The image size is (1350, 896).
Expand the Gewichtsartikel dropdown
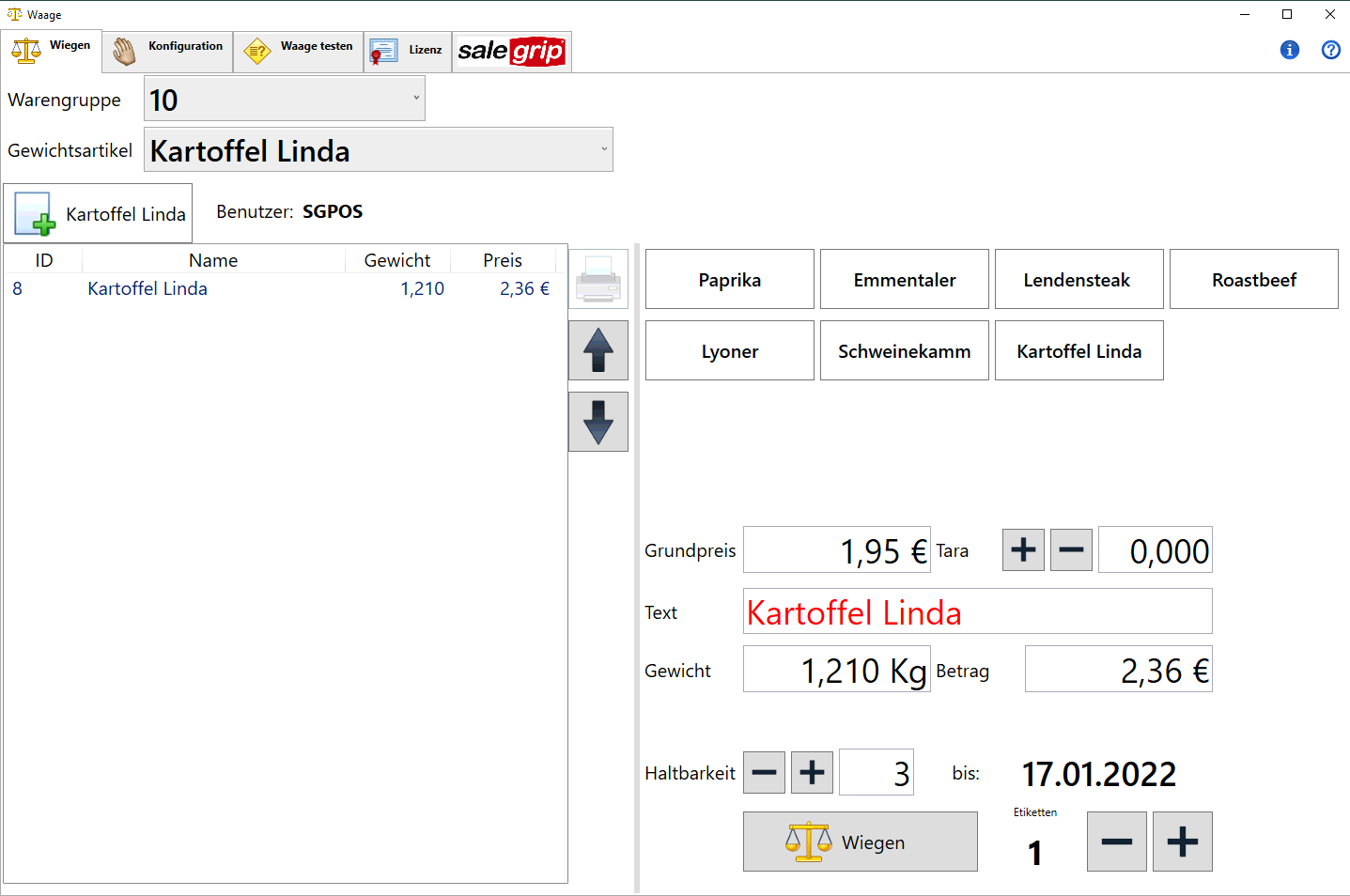[x=379, y=149]
